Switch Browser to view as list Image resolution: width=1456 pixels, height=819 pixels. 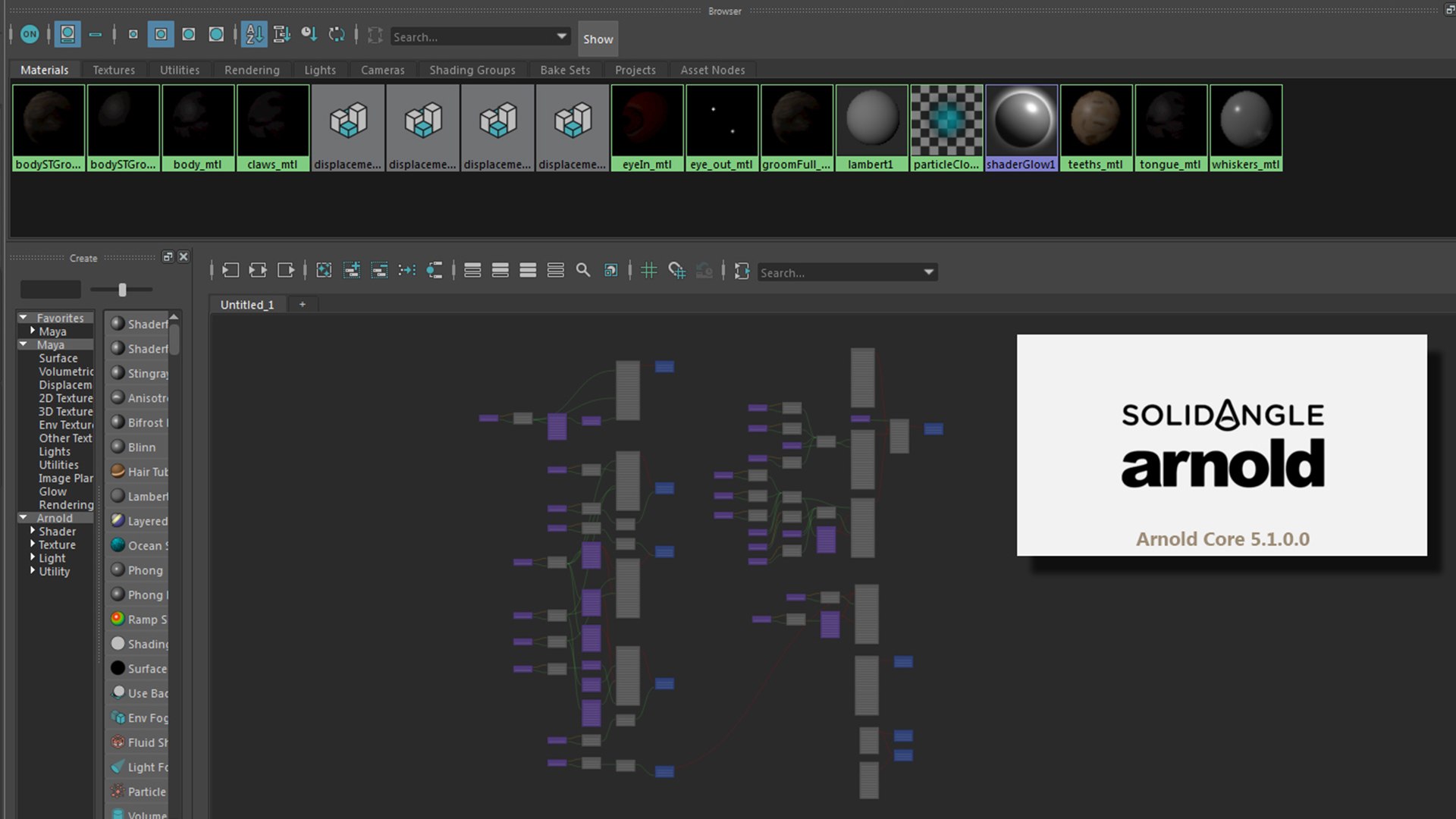click(x=96, y=34)
